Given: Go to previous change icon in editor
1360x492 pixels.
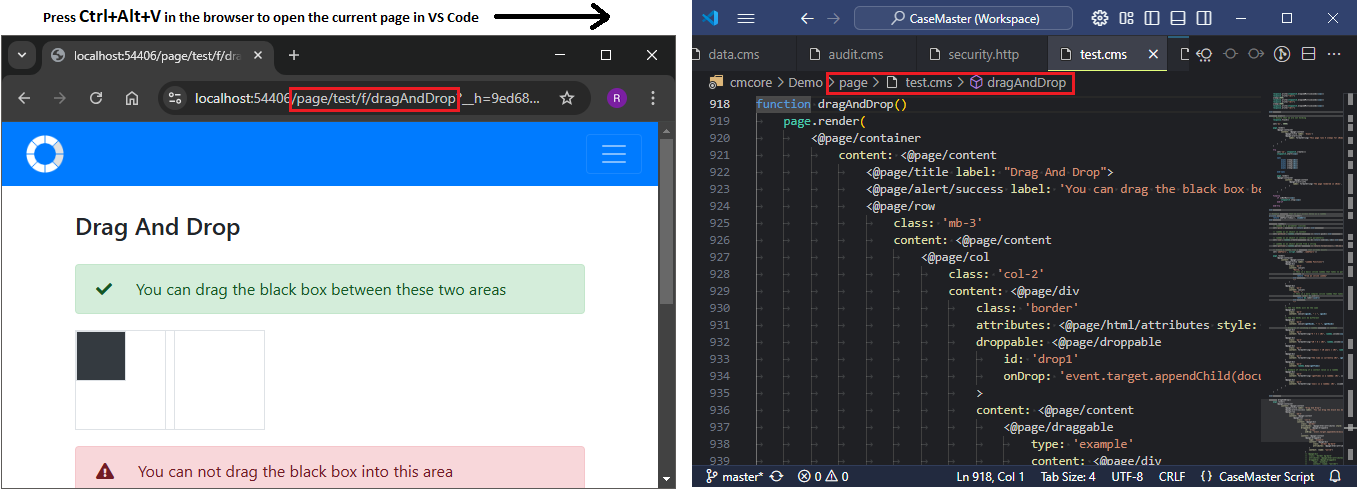Looking at the screenshot, I should (x=1231, y=54).
